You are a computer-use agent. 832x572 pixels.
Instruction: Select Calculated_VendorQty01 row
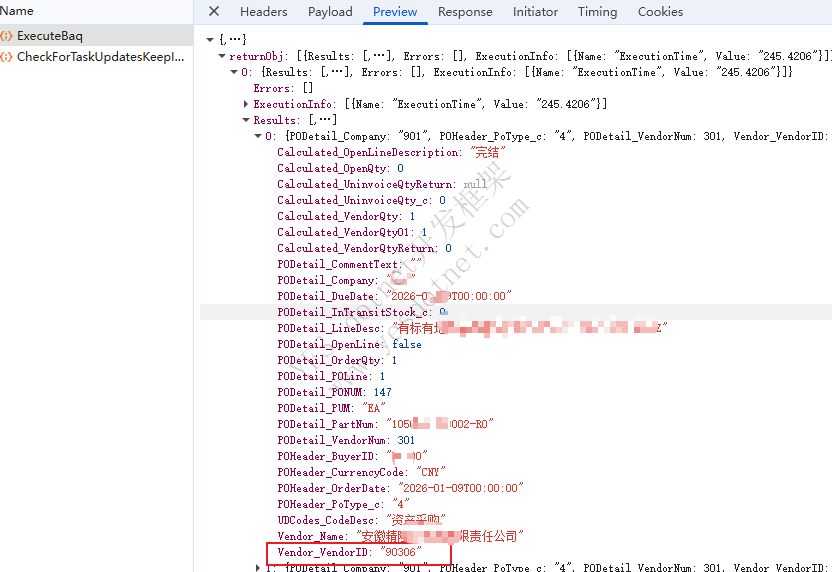point(352,232)
